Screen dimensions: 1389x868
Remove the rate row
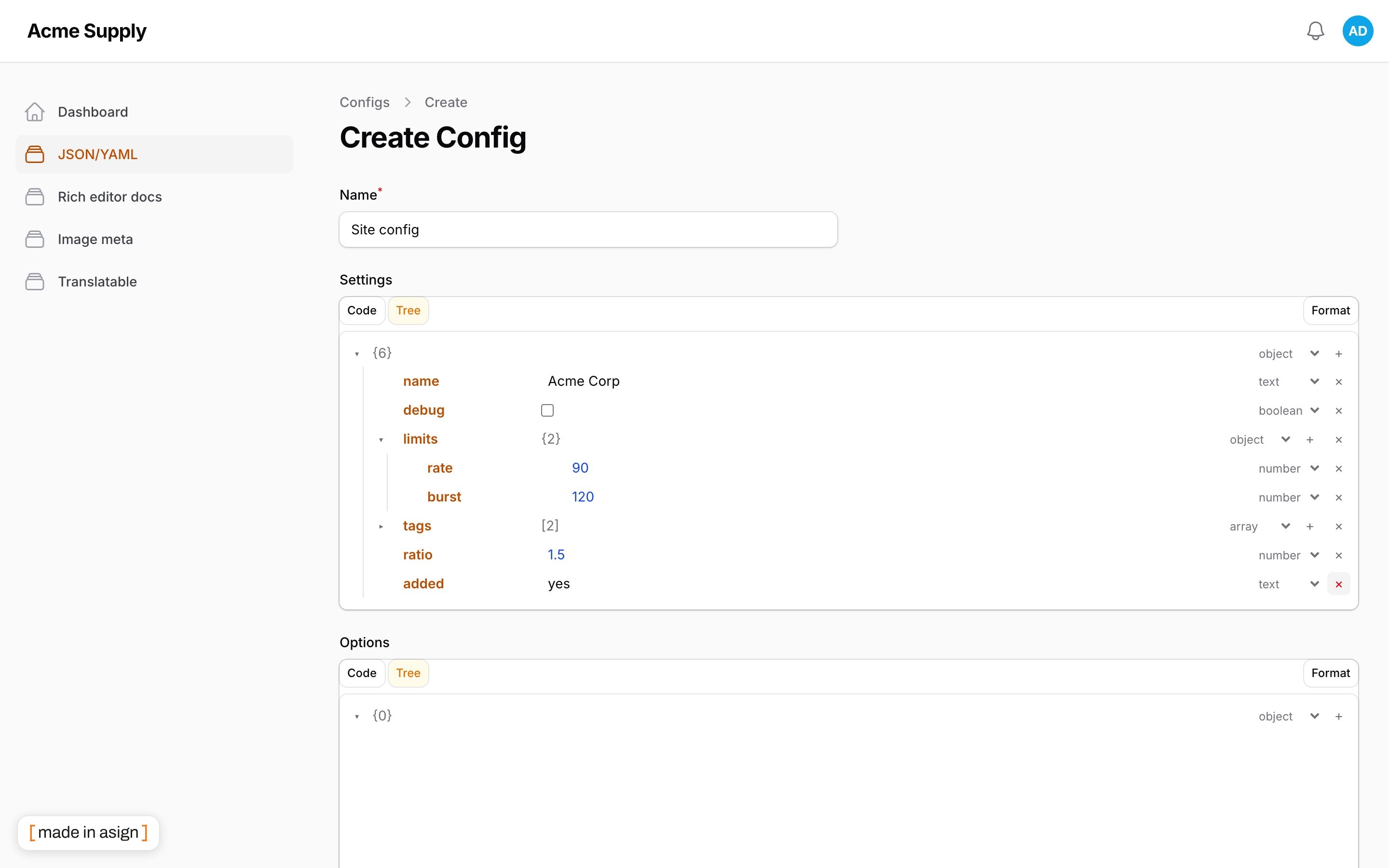(x=1338, y=468)
